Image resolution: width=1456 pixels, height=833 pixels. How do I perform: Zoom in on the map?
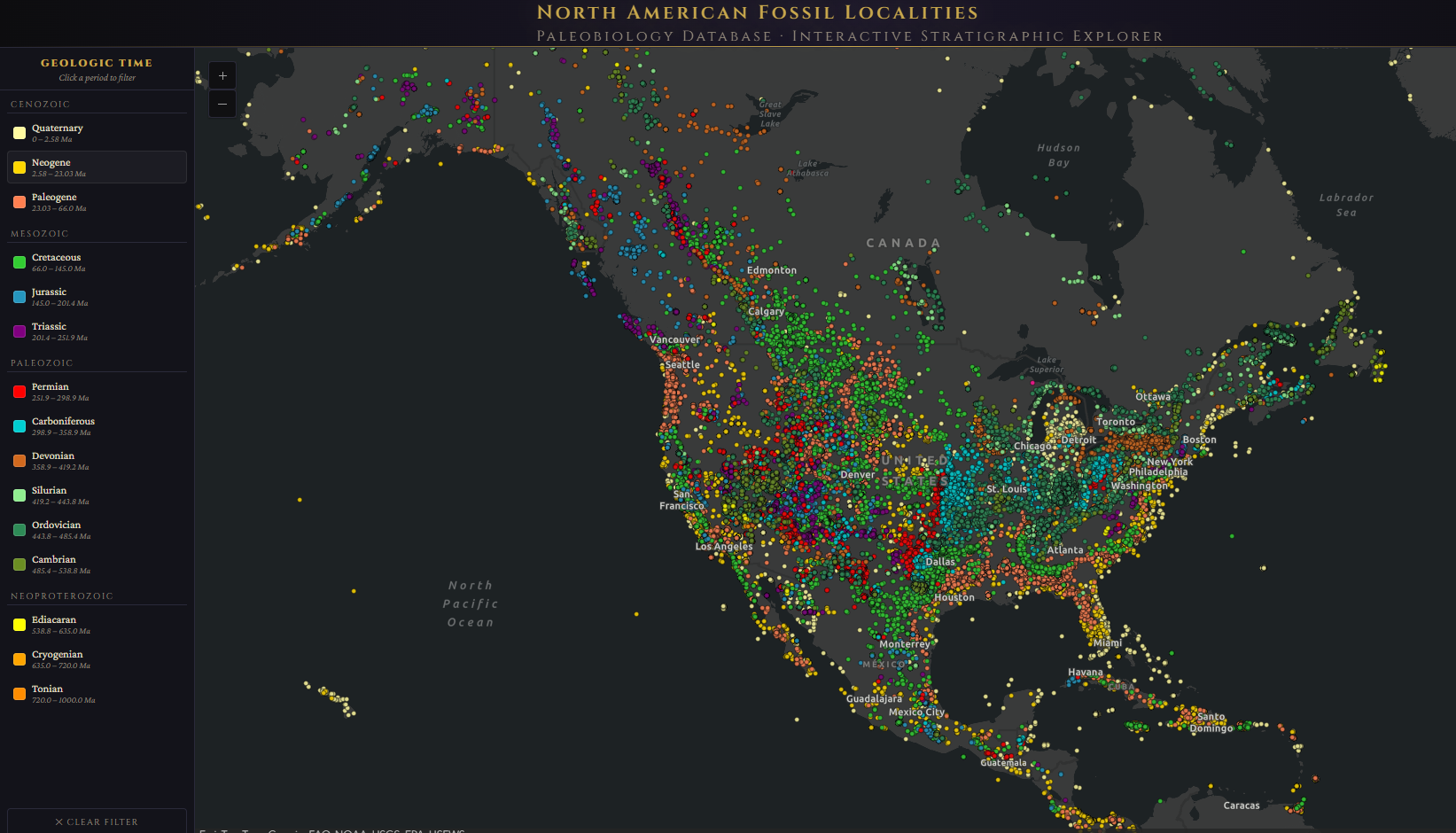click(x=222, y=76)
